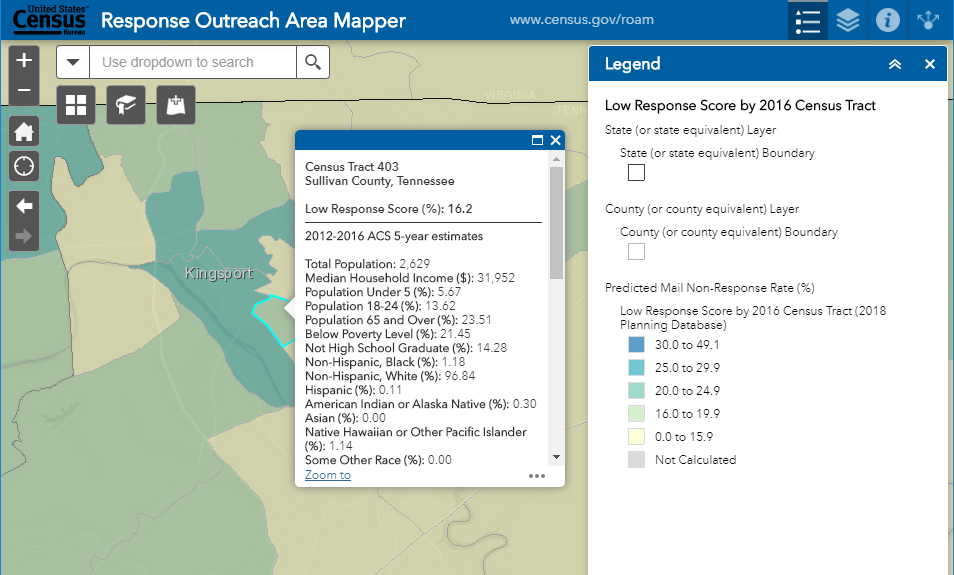
Task: Click the Zoom to link
Action: (x=328, y=475)
